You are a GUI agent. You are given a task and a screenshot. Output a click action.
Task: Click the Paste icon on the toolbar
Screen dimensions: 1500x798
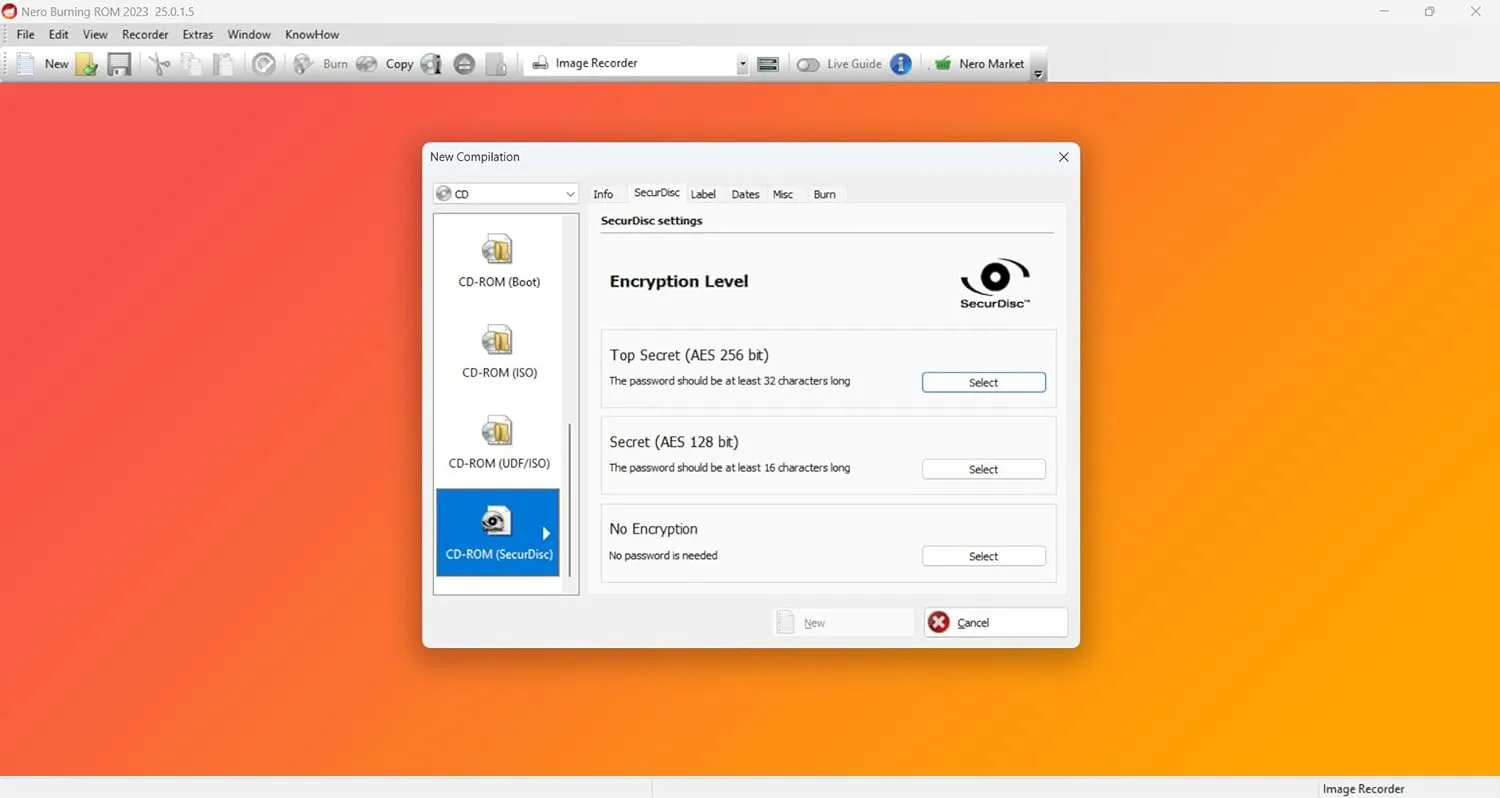click(x=222, y=63)
